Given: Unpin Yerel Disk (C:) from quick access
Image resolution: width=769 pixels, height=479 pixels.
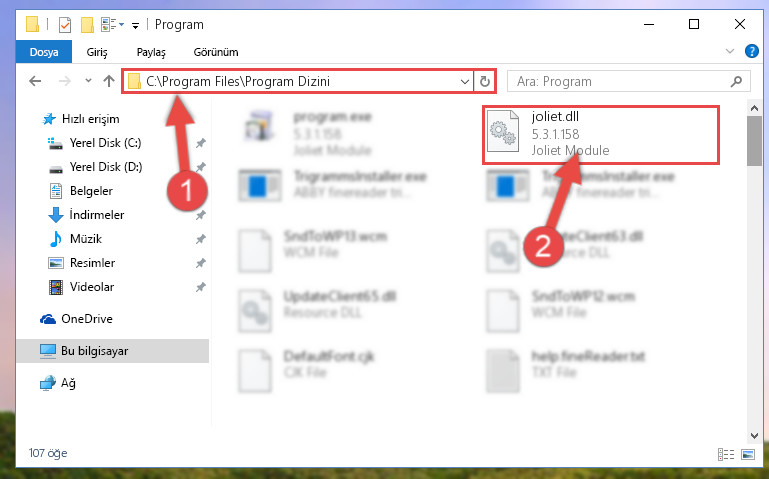Looking at the screenshot, I should coord(201,143).
